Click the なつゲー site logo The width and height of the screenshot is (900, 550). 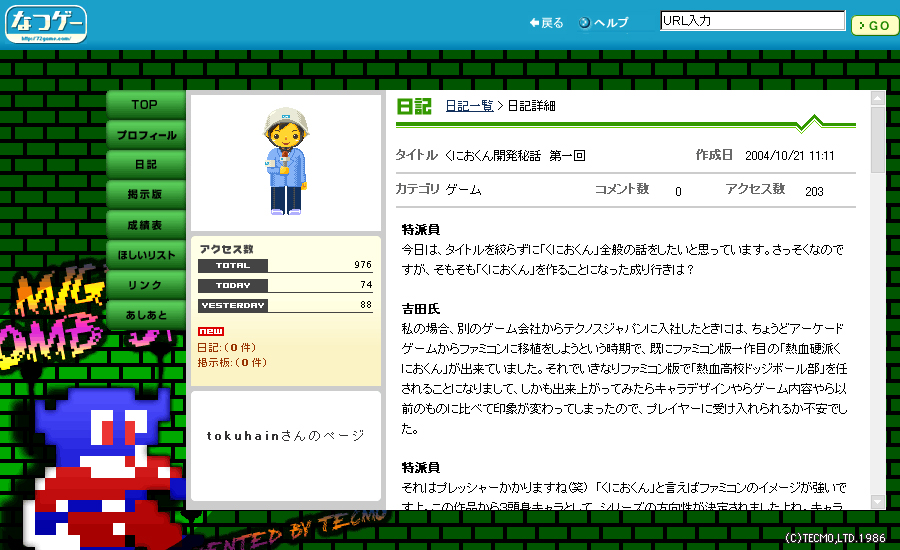(47, 24)
